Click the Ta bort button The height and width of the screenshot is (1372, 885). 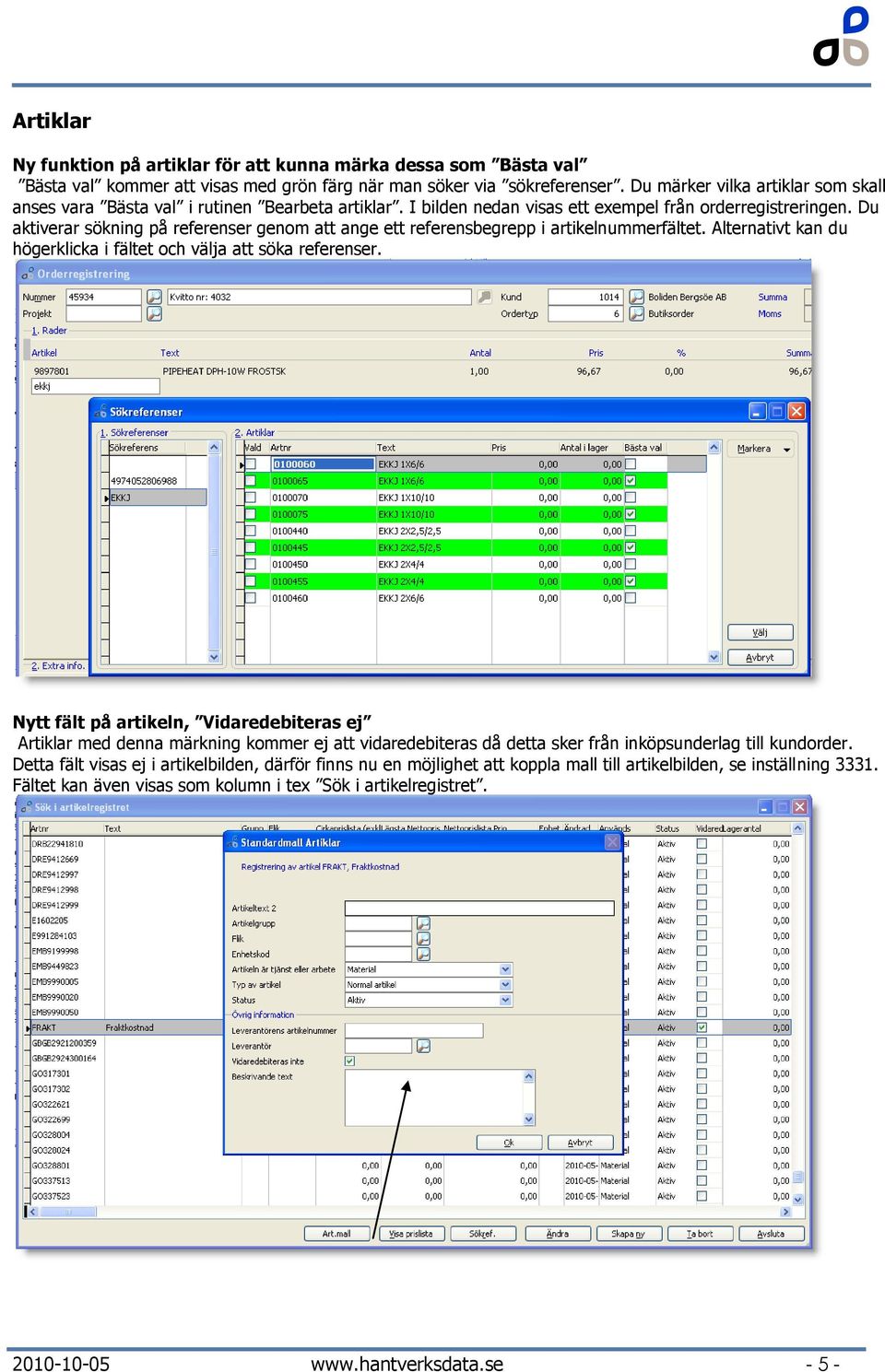(700, 1234)
